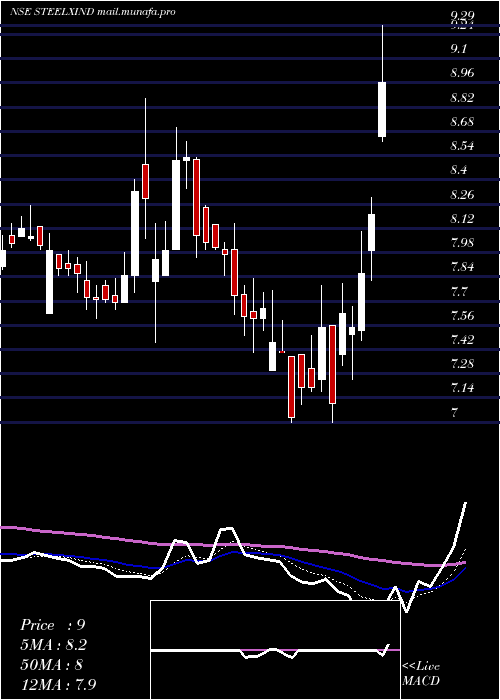This screenshot has height=700, width=500.
Task: Select the 9.1 price axis label
Action: (458, 49)
